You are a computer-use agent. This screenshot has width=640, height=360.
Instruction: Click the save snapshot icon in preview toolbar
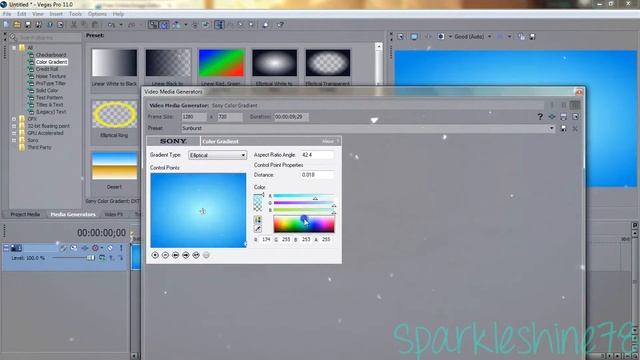pyautogui.click(x=532, y=37)
